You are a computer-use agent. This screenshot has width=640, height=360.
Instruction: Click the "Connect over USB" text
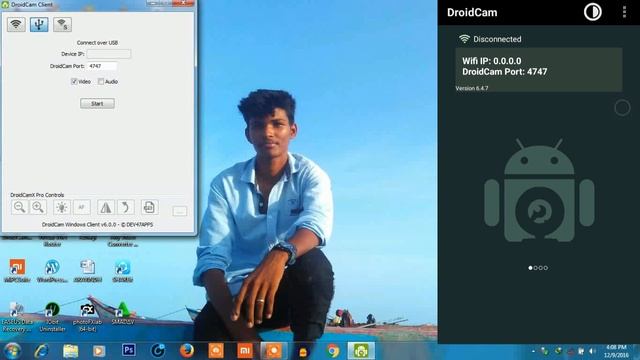pos(97,42)
